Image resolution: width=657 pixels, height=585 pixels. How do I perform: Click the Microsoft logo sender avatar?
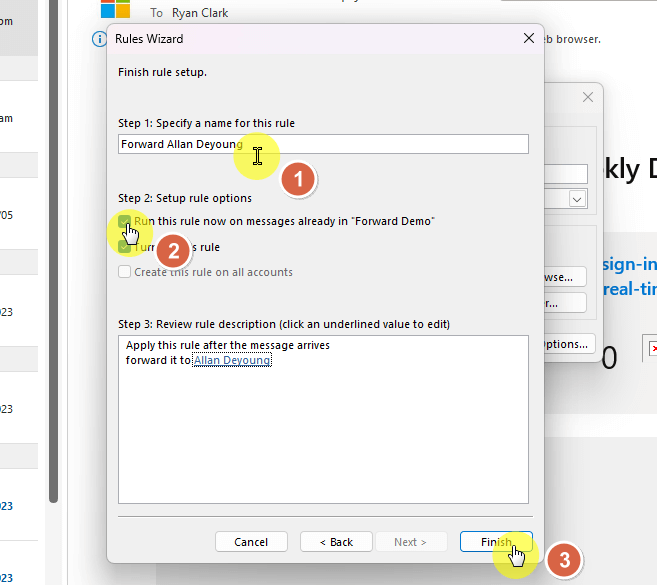(115, 9)
